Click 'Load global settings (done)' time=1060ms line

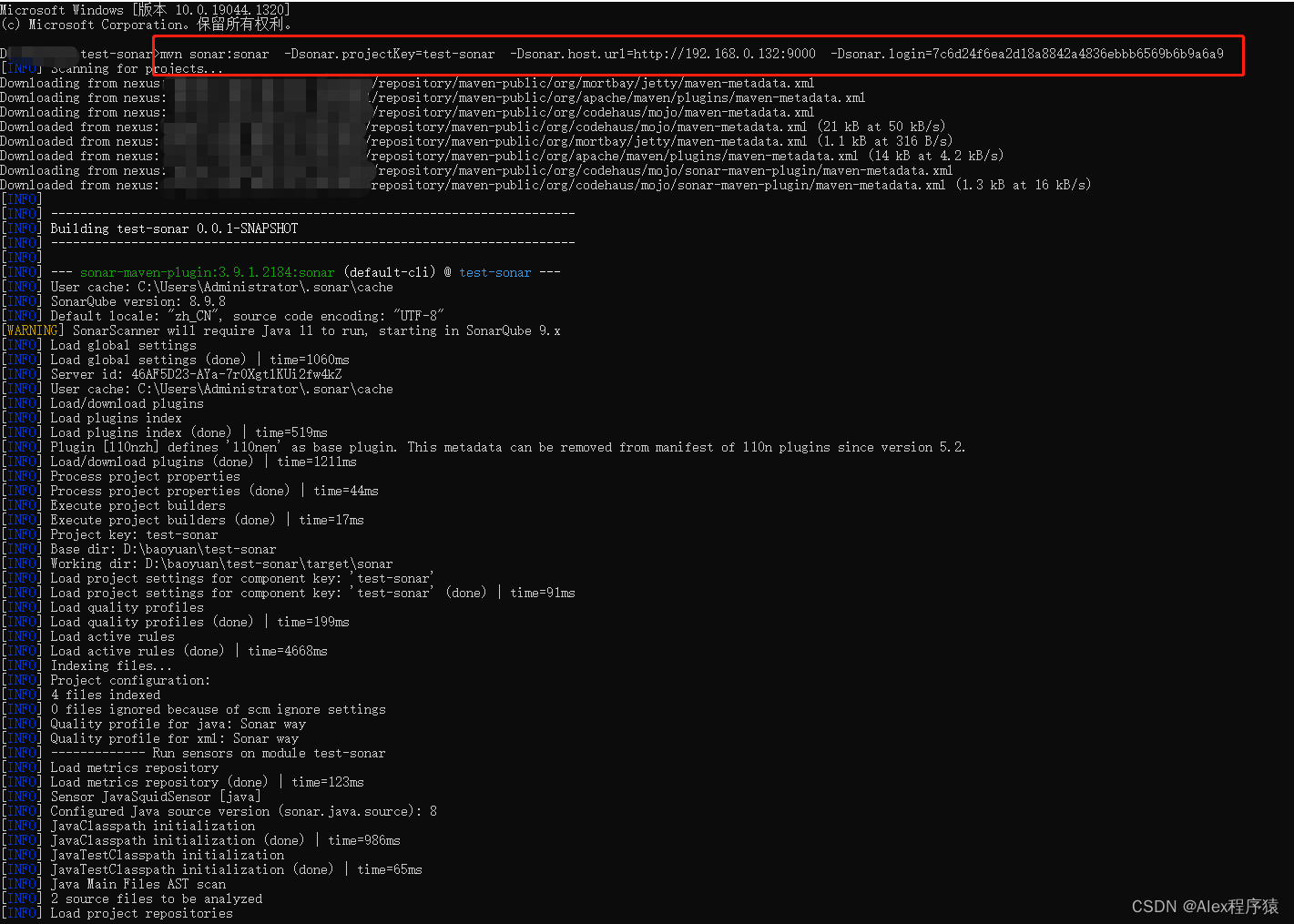click(x=176, y=360)
